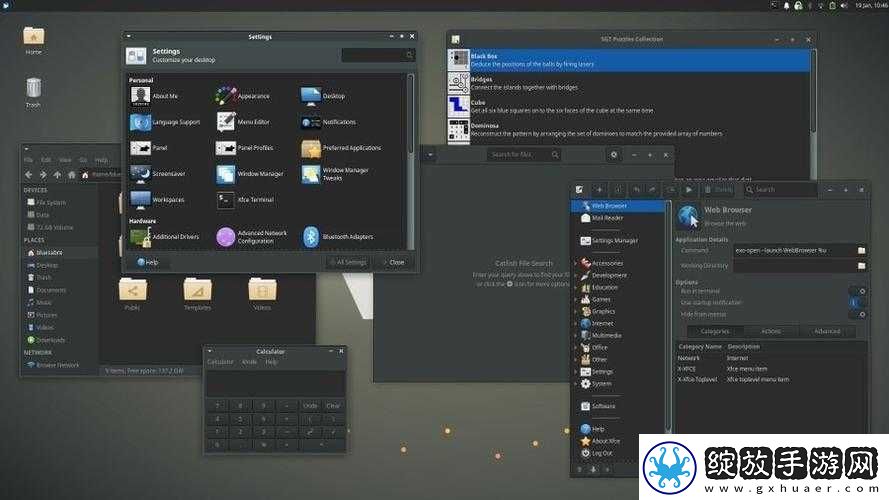Open Advanced Network Configuration

pyautogui.click(x=252, y=237)
